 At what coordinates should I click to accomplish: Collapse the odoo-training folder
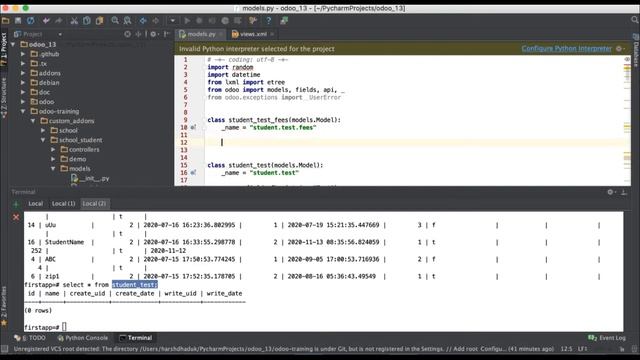click(x=23, y=111)
